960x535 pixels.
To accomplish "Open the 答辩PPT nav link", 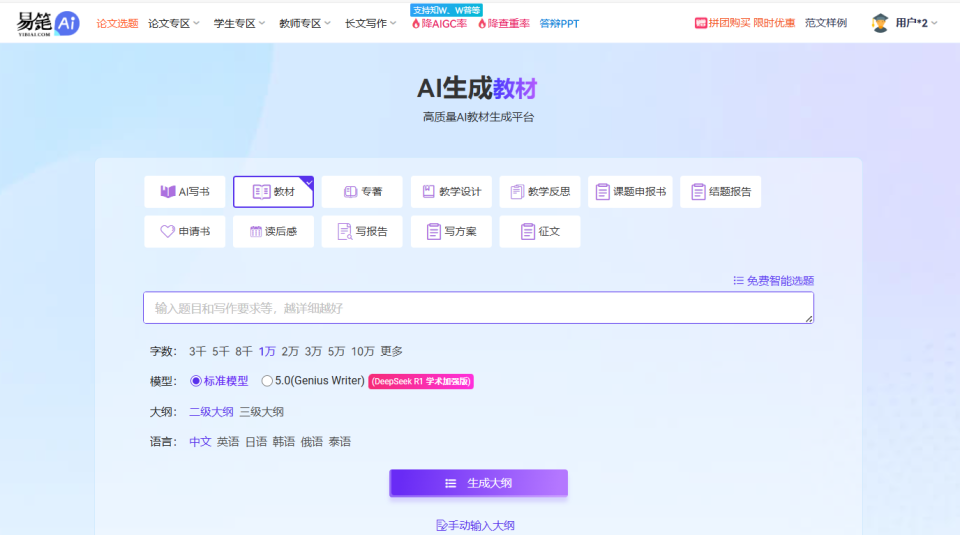I will 559,23.
